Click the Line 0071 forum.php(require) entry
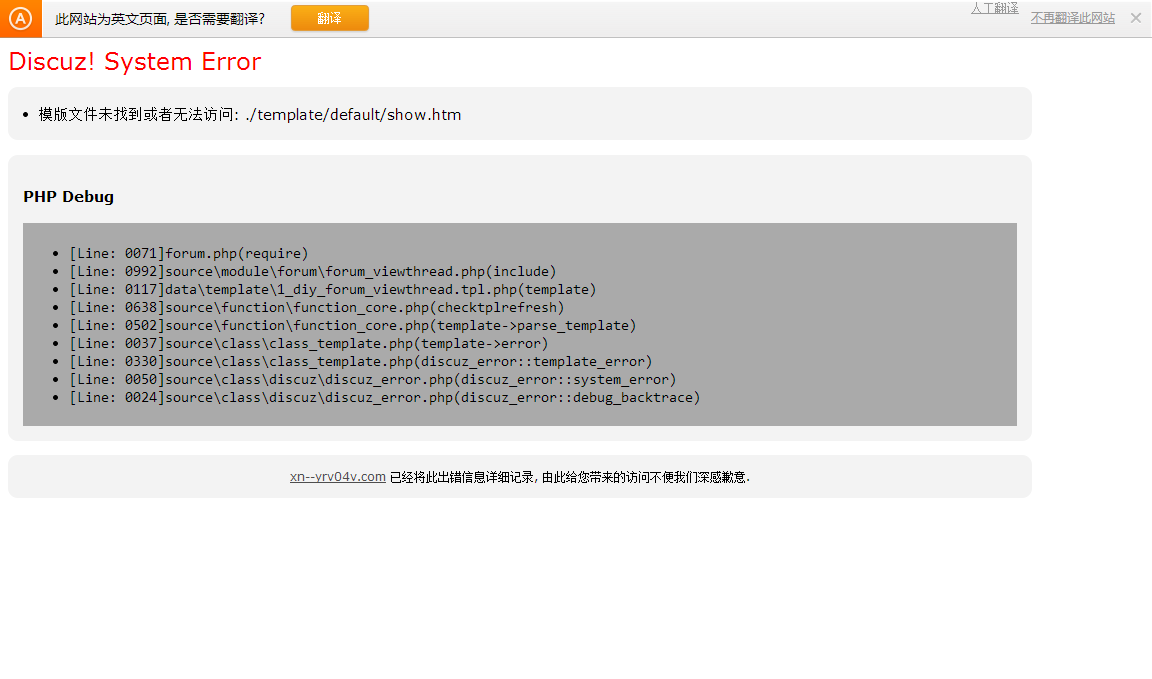The height and width of the screenshot is (679, 1152). (189, 254)
